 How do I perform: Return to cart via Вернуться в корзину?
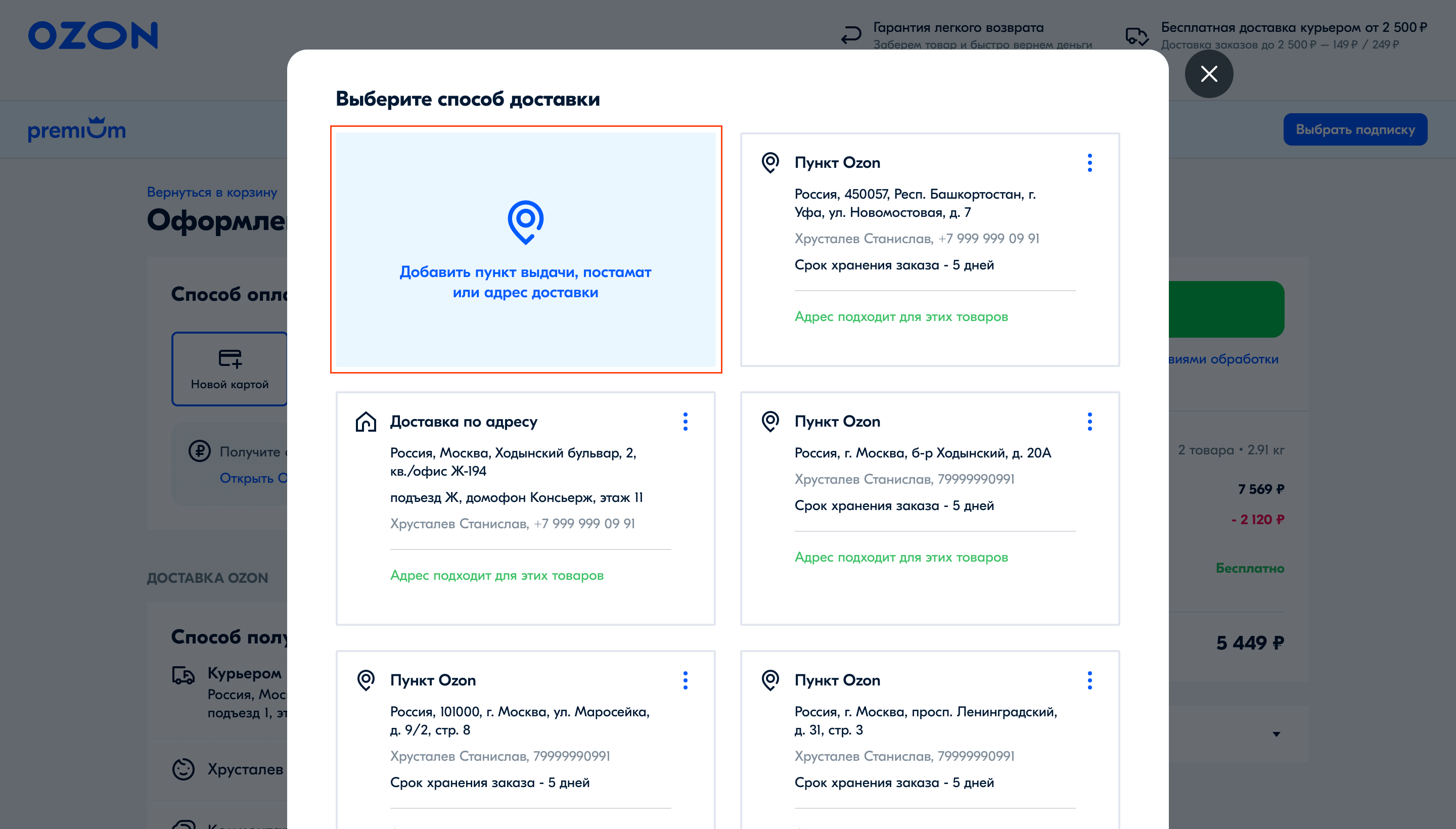click(212, 193)
